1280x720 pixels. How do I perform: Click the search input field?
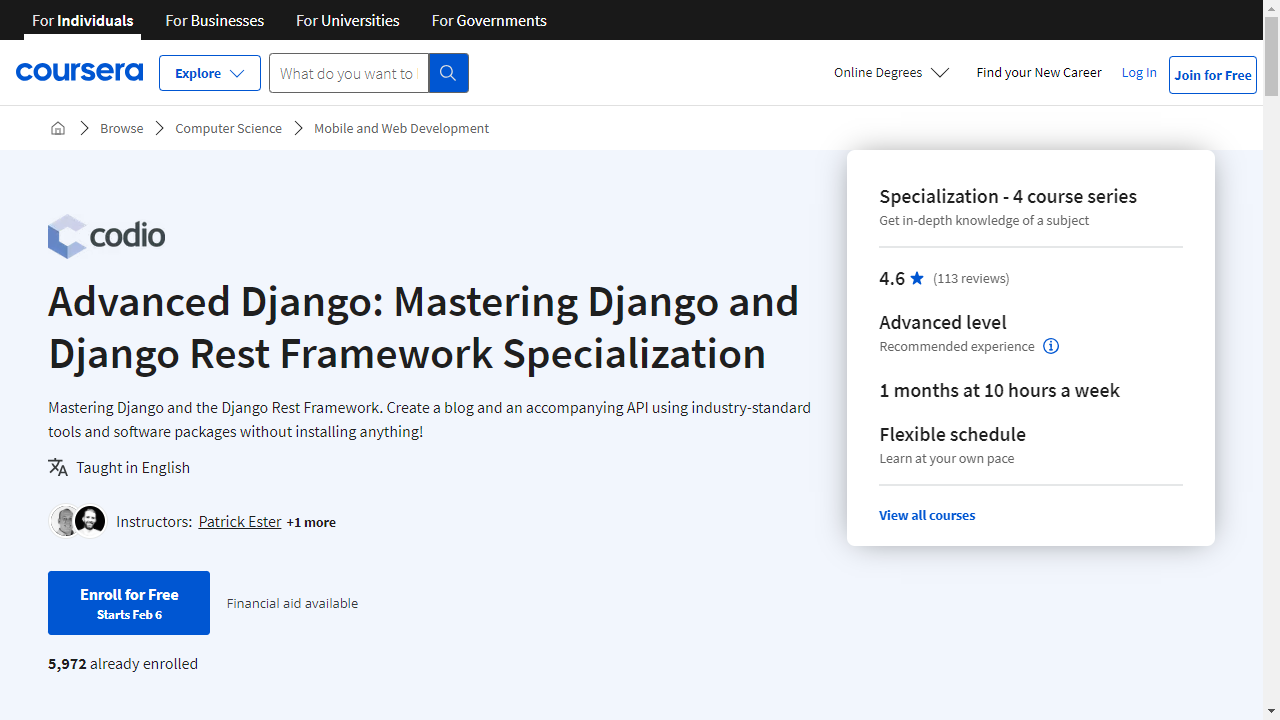pyautogui.click(x=348, y=73)
